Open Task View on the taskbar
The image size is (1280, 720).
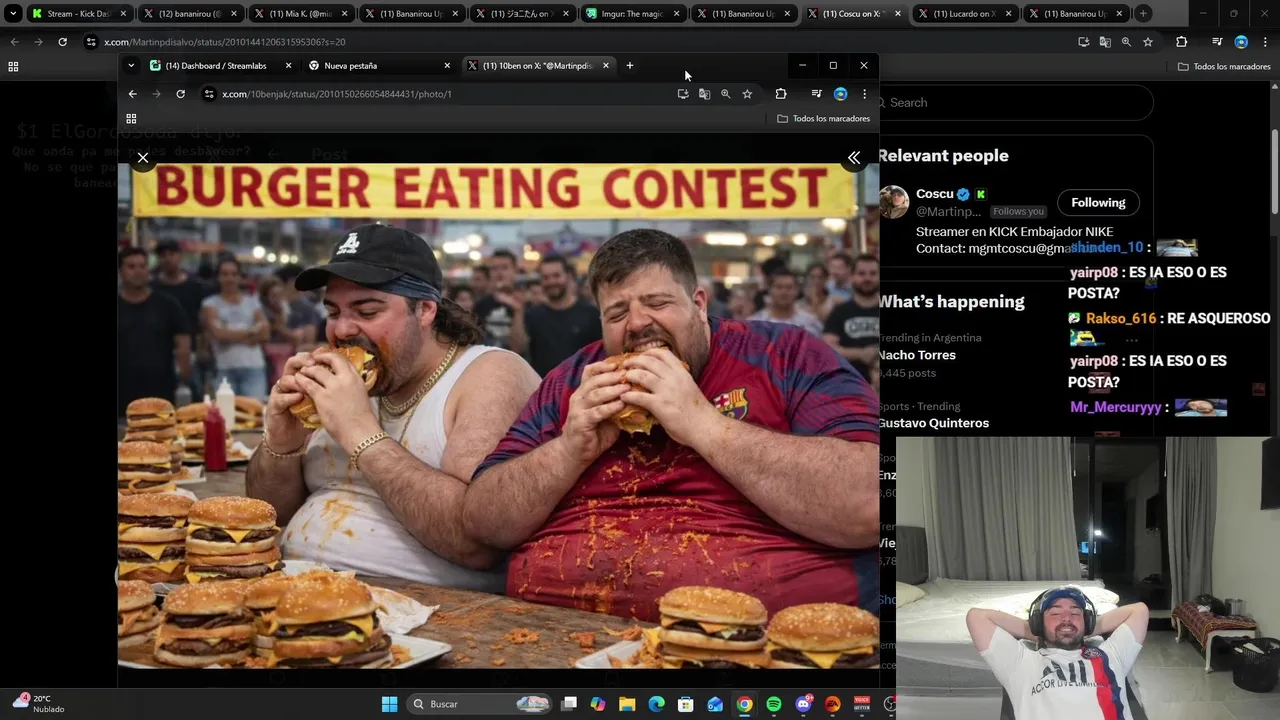(x=569, y=704)
